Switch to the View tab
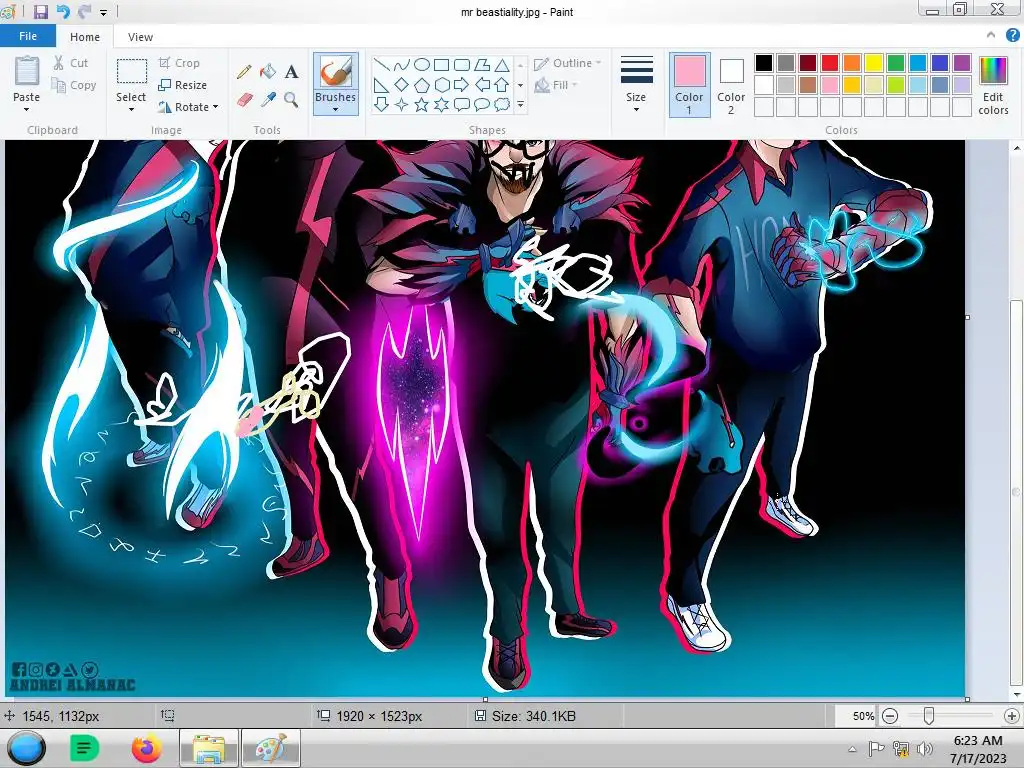 [x=140, y=37]
